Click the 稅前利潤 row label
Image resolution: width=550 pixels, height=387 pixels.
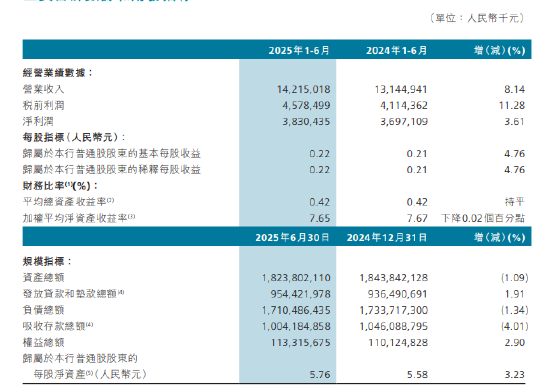point(43,105)
